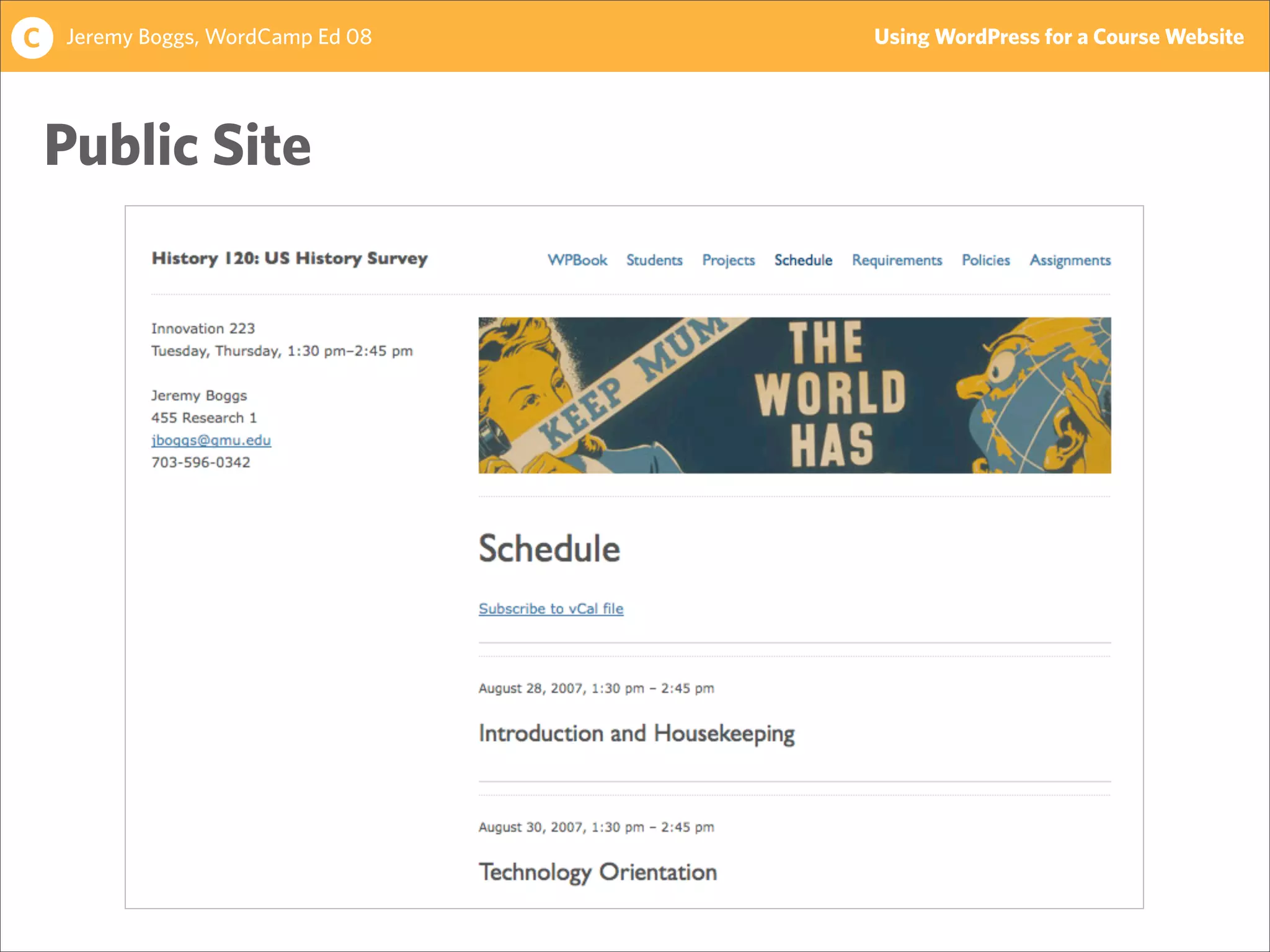Select the August 28, 2007 date line
The height and width of the screenshot is (952, 1270).
click(x=596, y=689)
